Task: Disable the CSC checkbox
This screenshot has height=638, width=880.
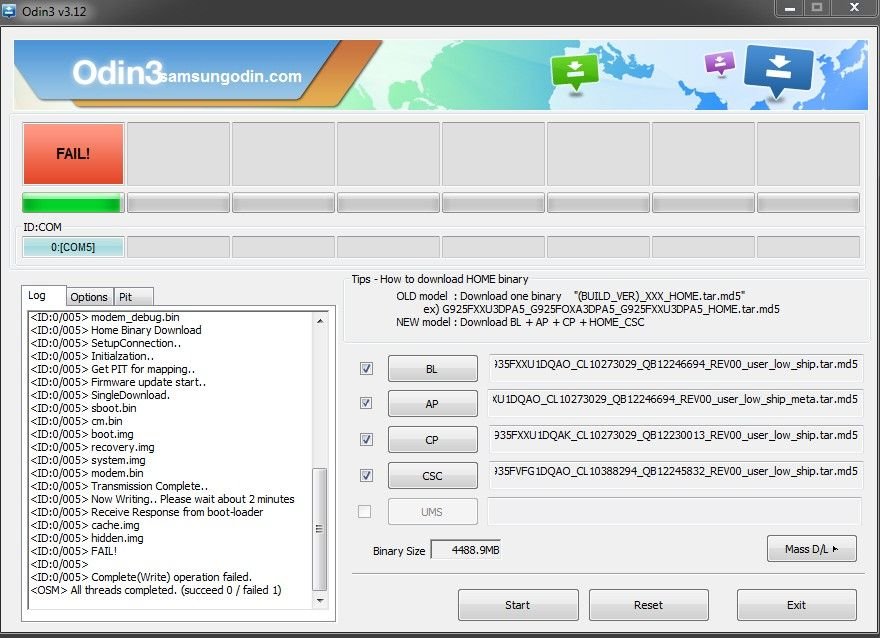Action: (x=366, y=476)
